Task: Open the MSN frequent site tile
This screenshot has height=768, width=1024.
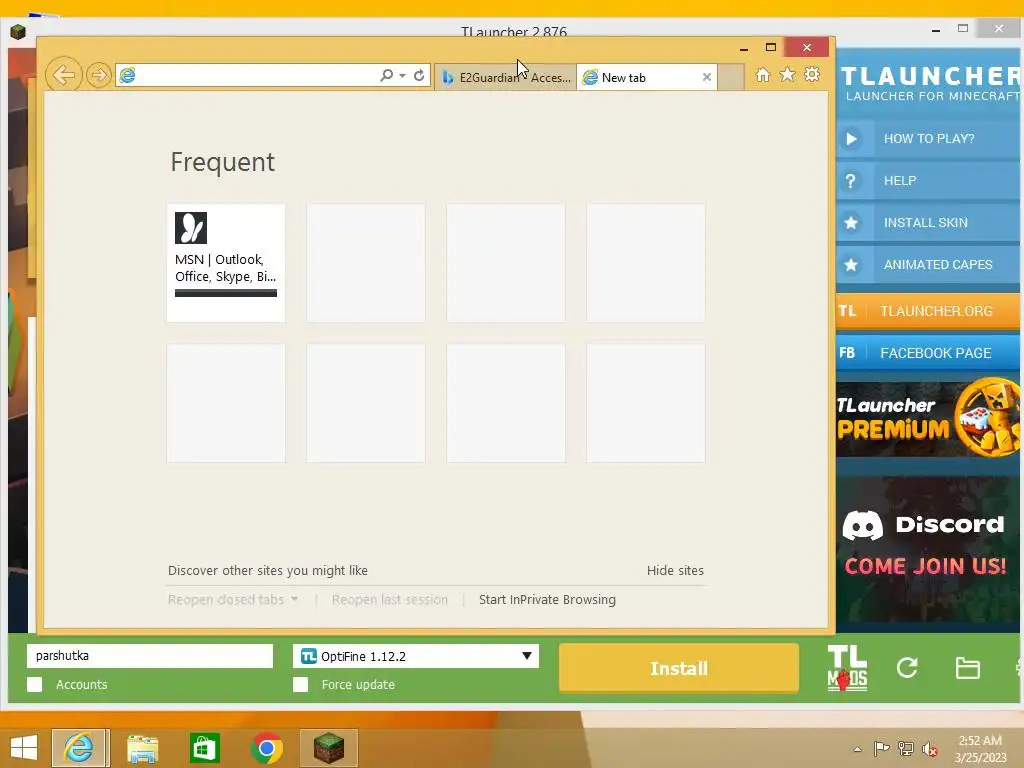Action: (226, 263)
